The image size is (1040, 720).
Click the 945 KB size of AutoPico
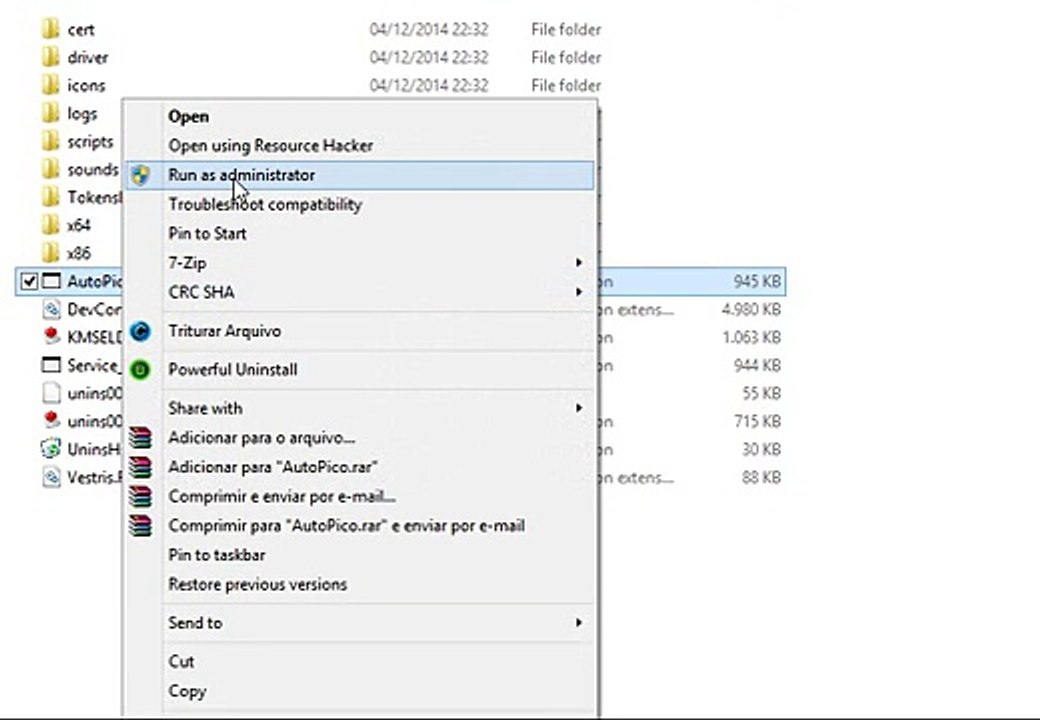click(x=757, y=281)
